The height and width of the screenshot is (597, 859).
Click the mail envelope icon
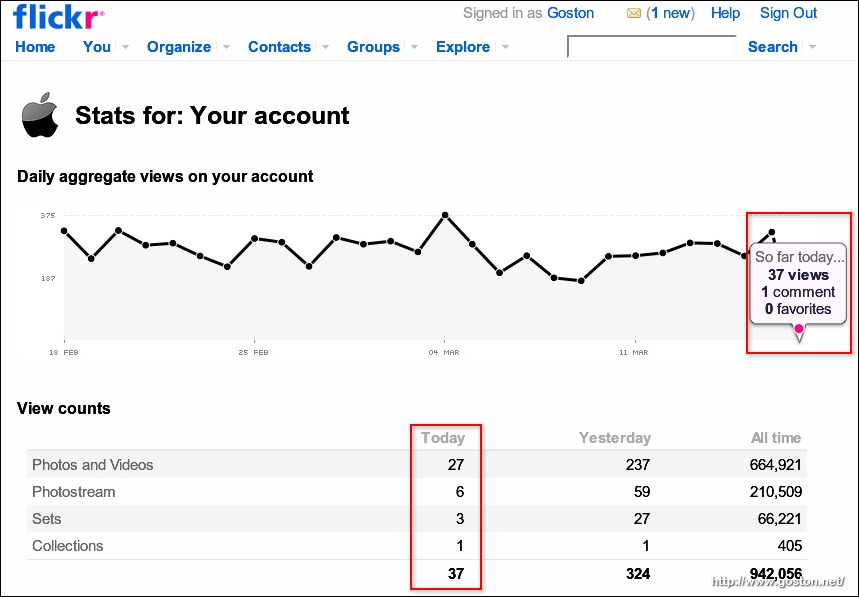[633, 14]
